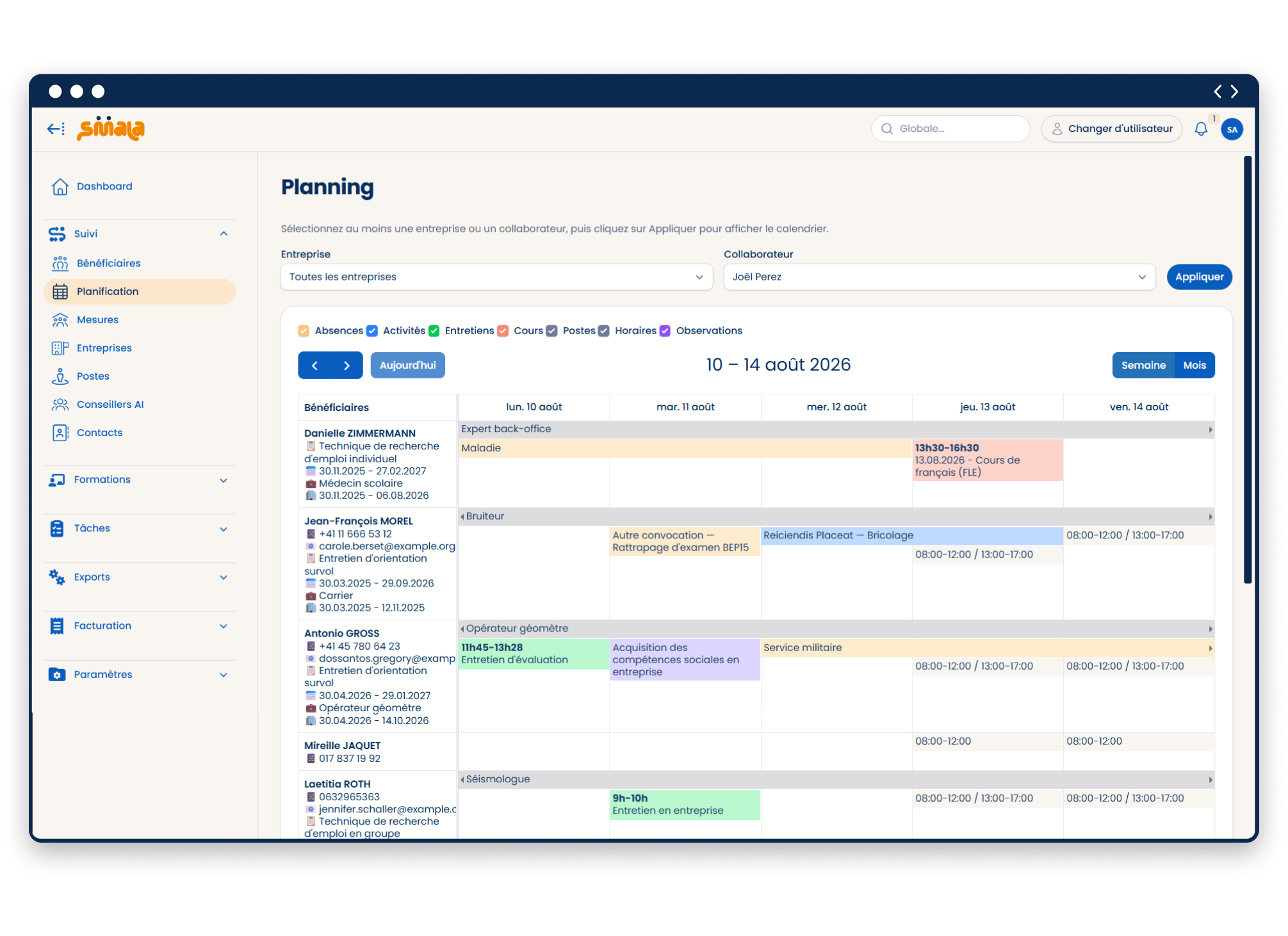Expand the Exports section chevron
Screen dimensions: 1288x936
(224, 577)
